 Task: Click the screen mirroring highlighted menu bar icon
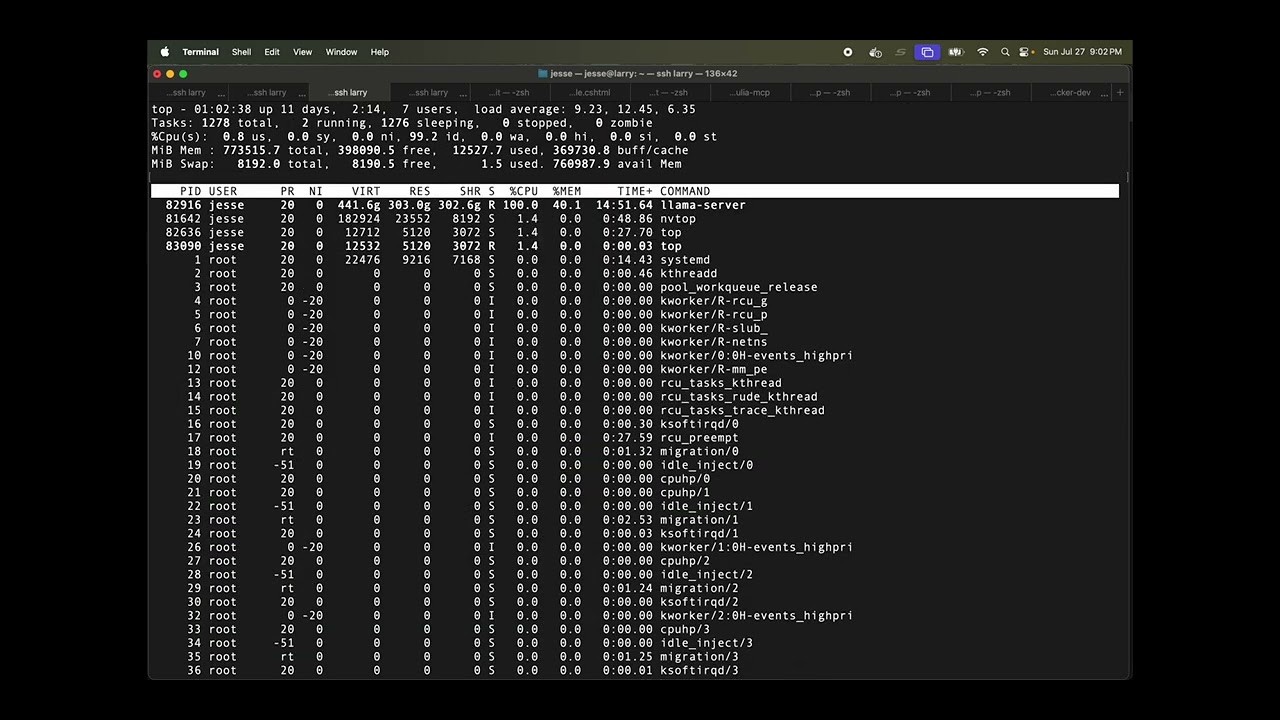pyautogui.click(x=927, y=52)
